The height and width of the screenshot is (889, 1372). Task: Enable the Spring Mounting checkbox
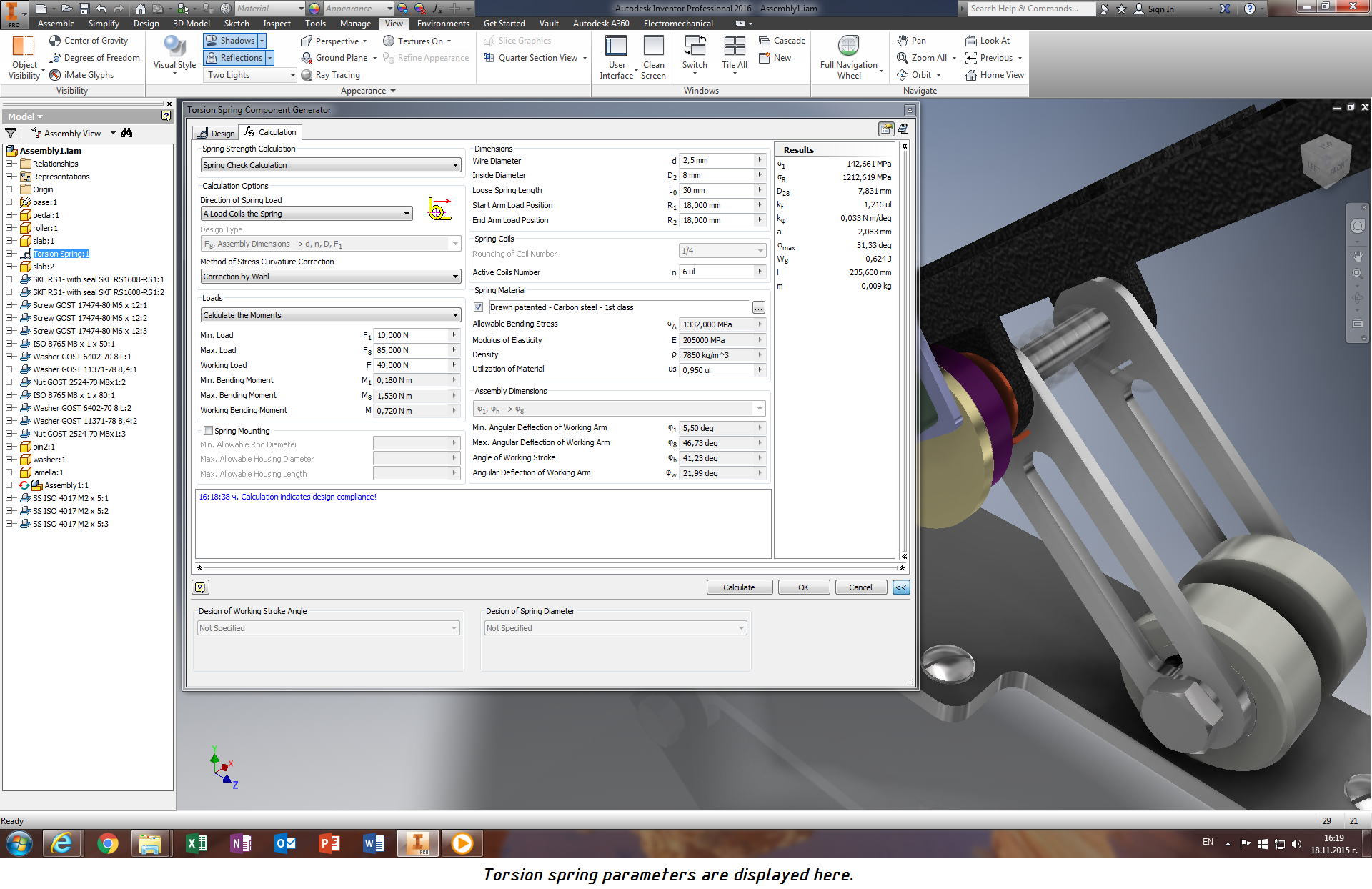(209, 431)
